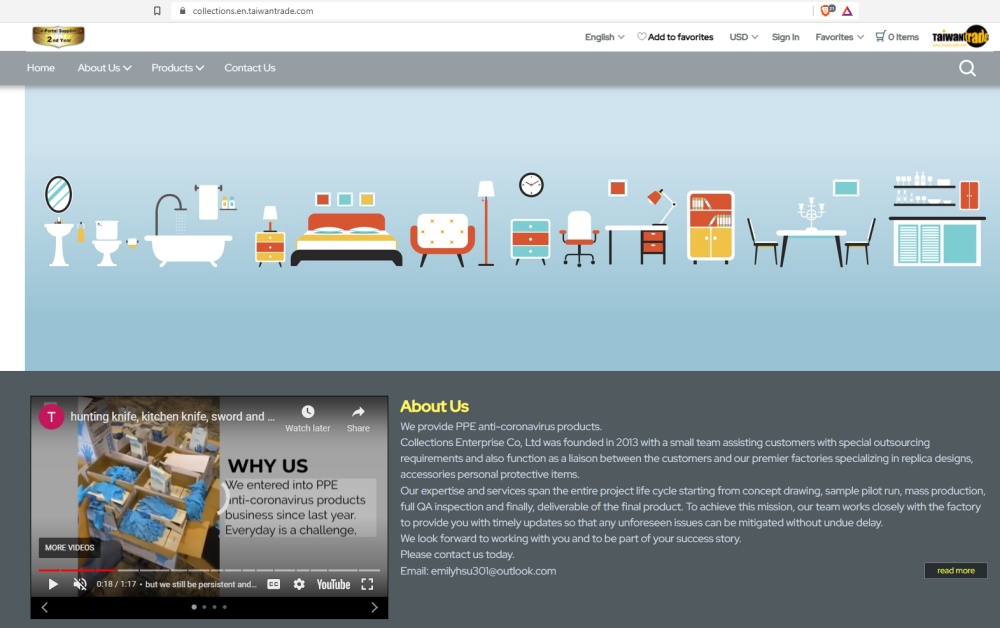Open video settings gear icon
The width and height of the screenshot is (1000, 628).
tap(299, 584)
